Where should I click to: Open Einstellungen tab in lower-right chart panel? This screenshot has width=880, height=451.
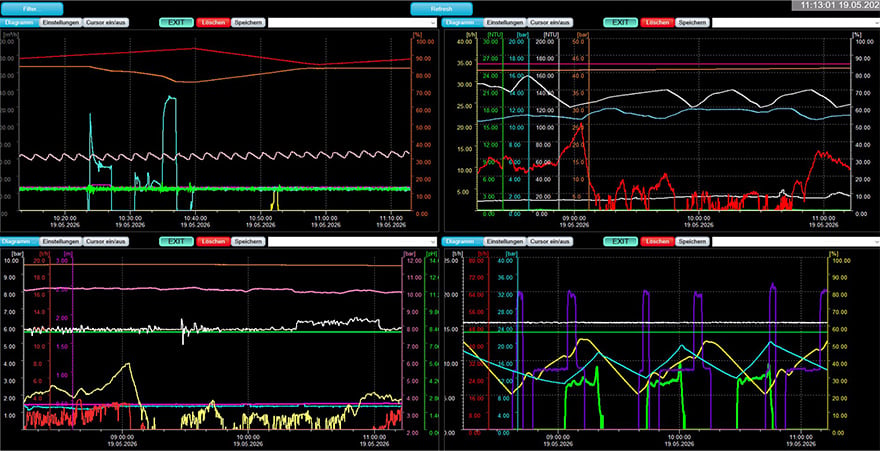[505, 241]
